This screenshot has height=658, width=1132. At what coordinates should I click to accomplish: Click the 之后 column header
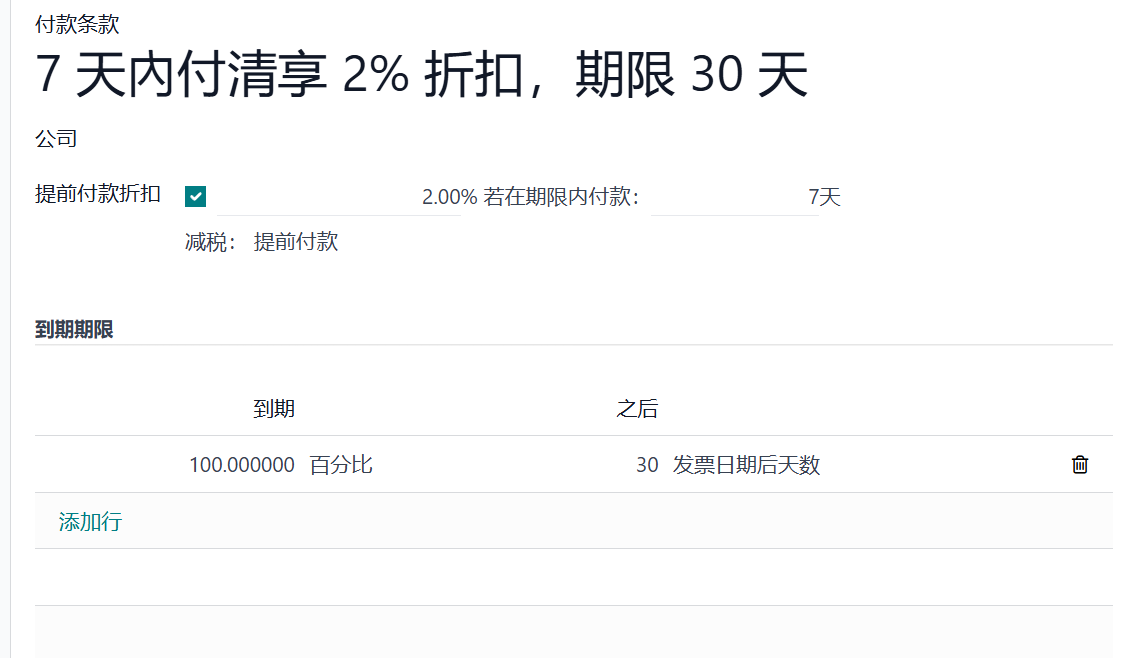coord(637,409)
